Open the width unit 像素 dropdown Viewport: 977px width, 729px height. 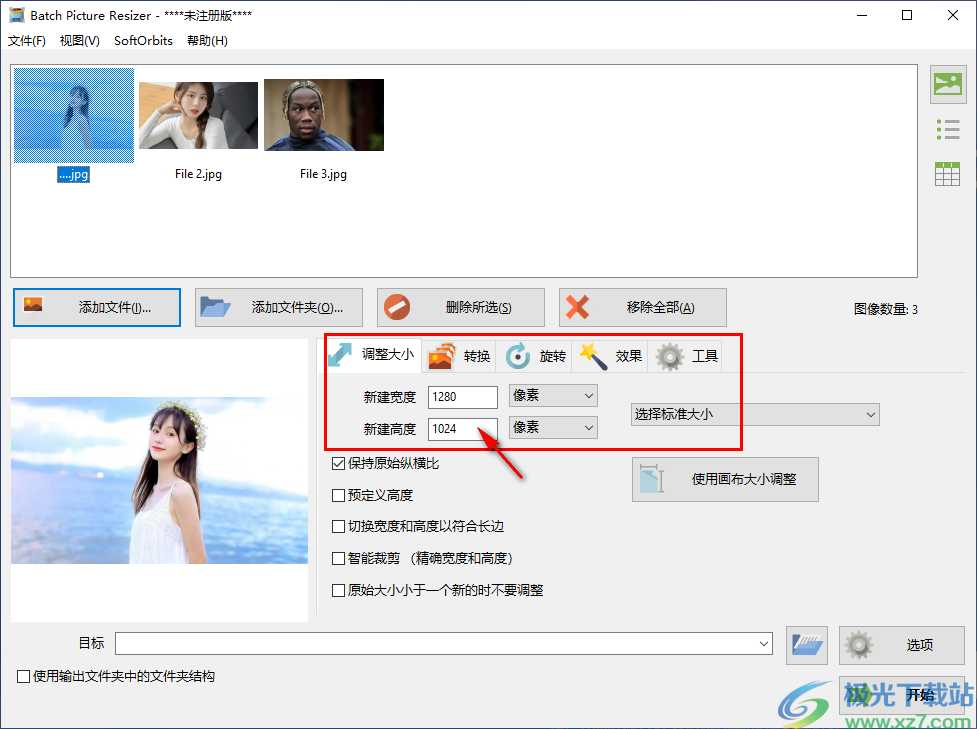[552, 395]
